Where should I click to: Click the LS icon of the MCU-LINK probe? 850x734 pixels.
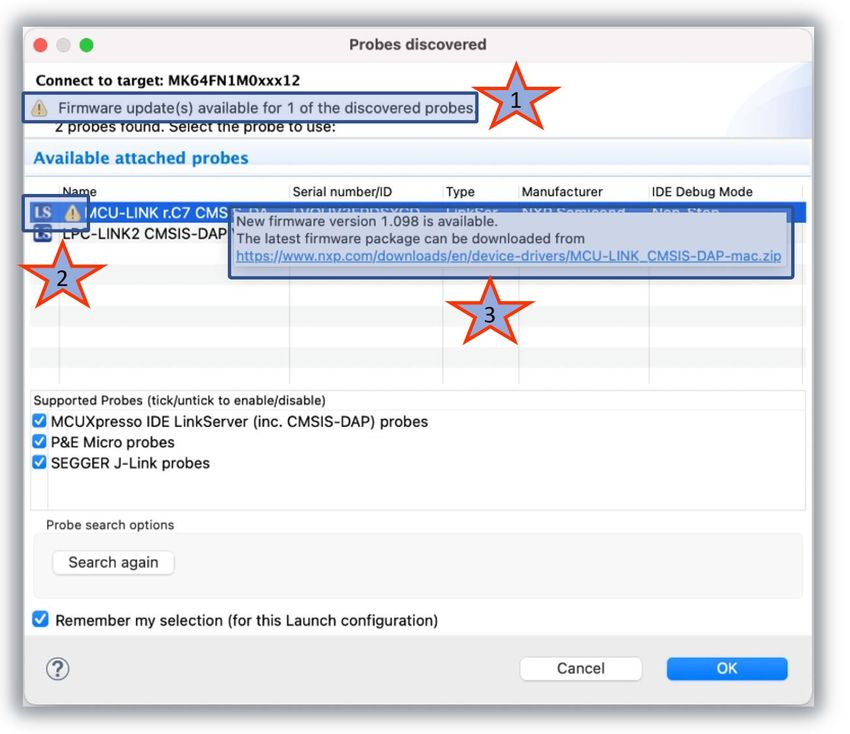(x=42, y=212)
